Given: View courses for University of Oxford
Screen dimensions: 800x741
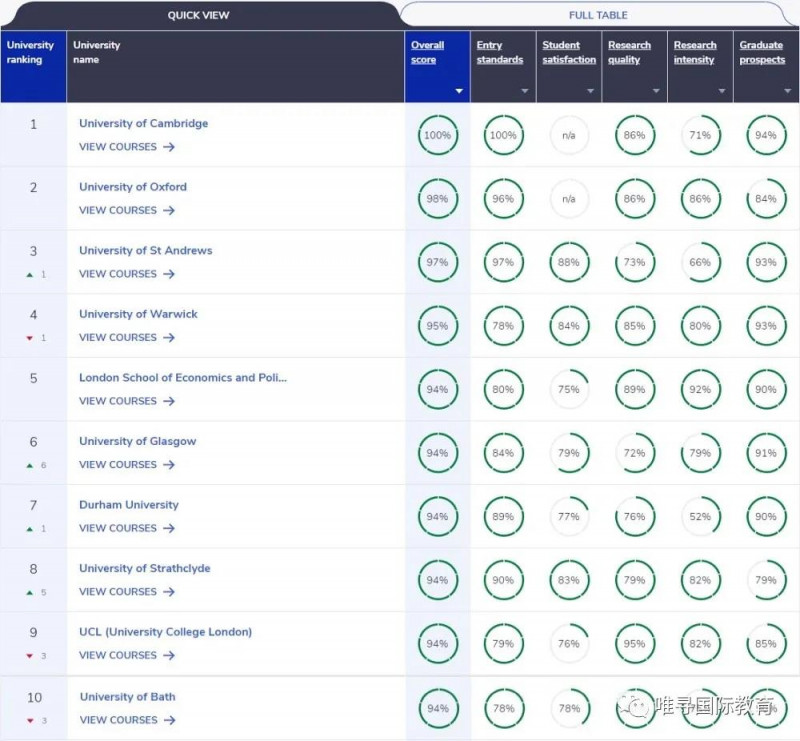Looking at the screenshot, I should click(127, 210).
